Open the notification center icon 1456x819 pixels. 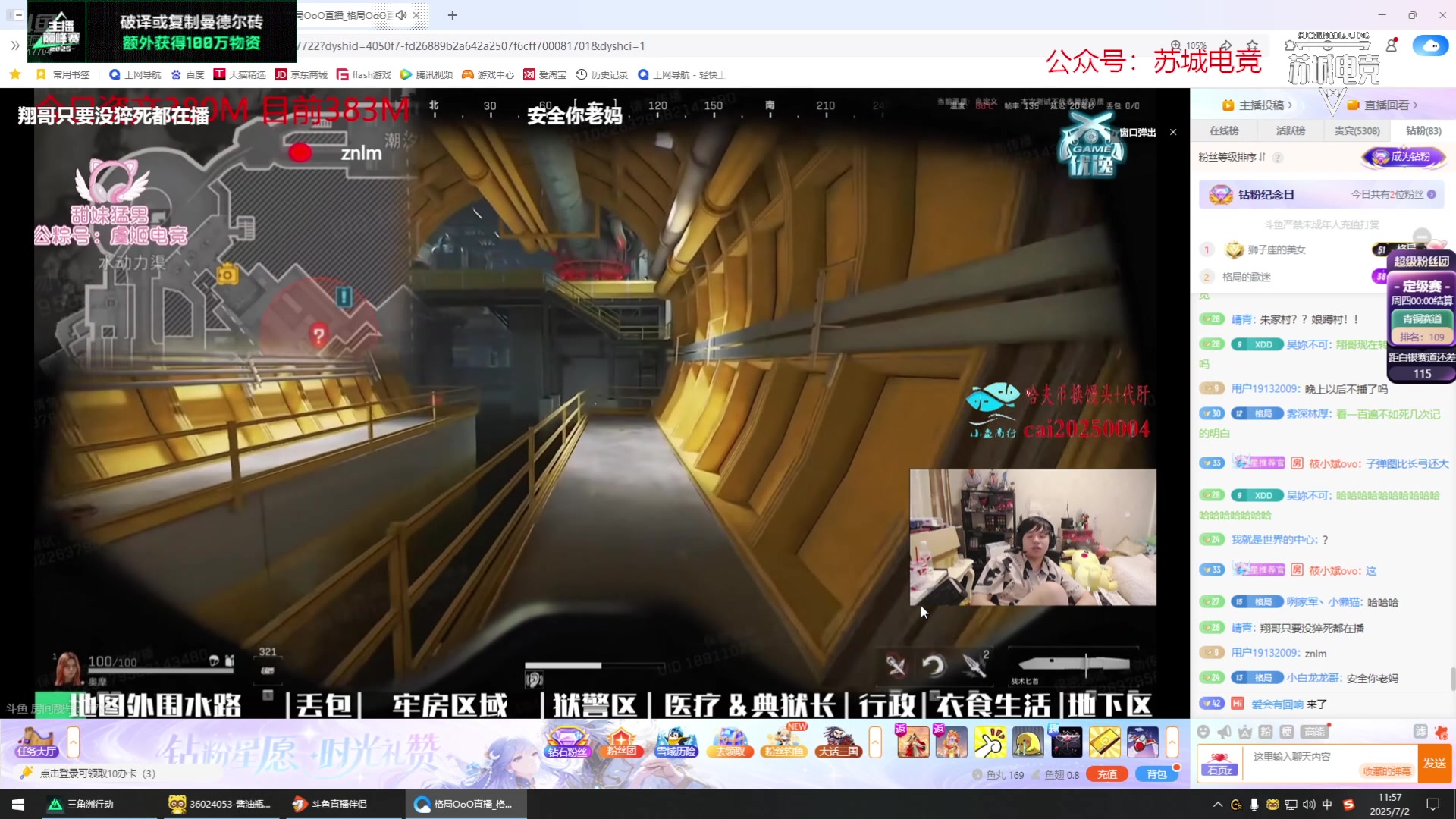[1433, 805]
